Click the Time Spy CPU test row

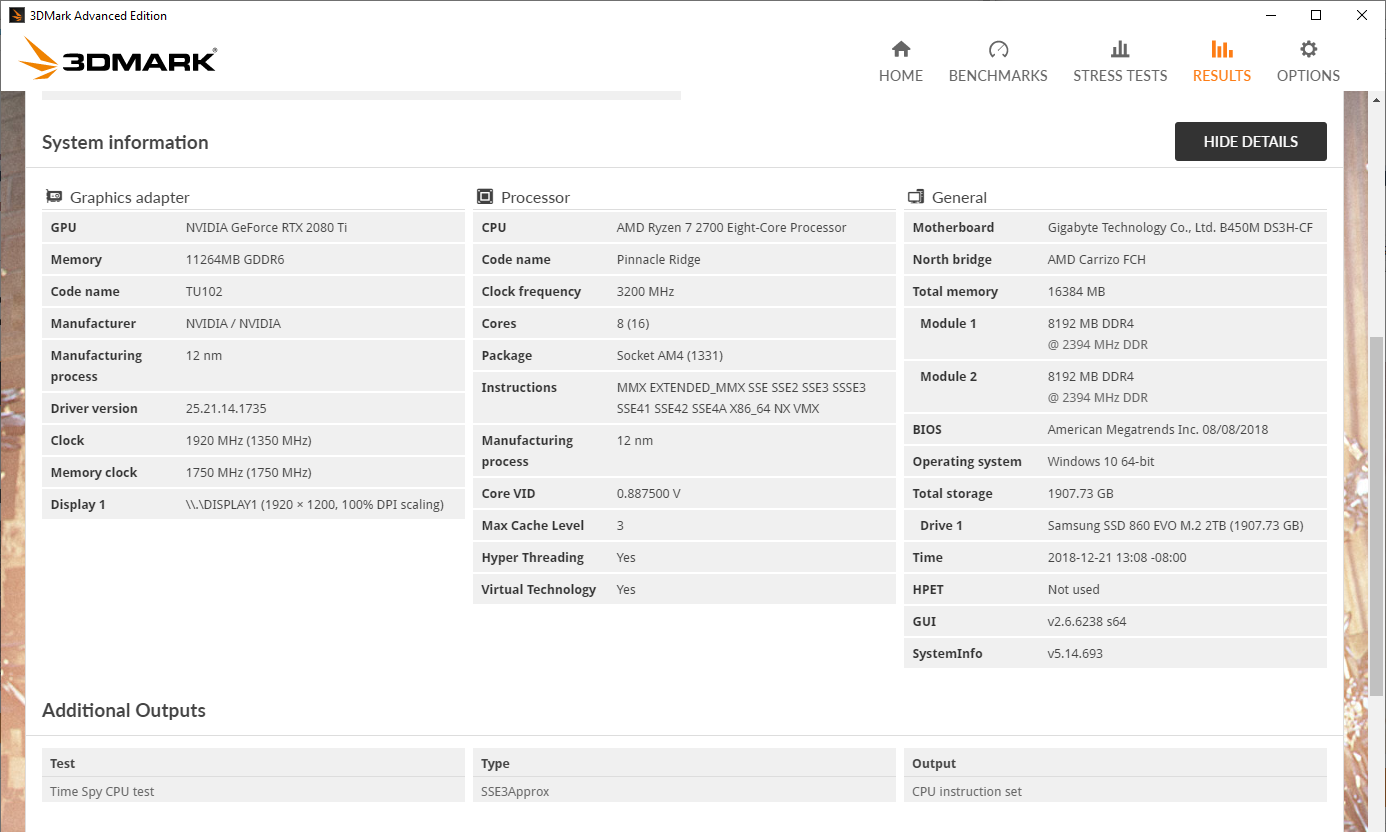point(102,792)
